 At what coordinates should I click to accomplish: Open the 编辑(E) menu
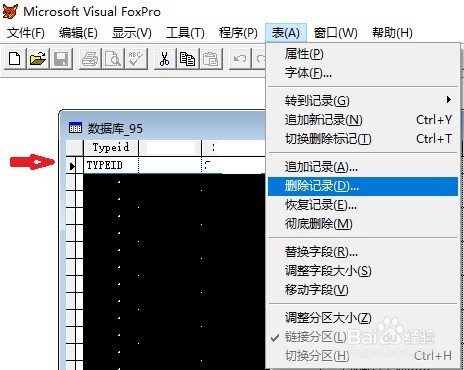click(78, 33)
